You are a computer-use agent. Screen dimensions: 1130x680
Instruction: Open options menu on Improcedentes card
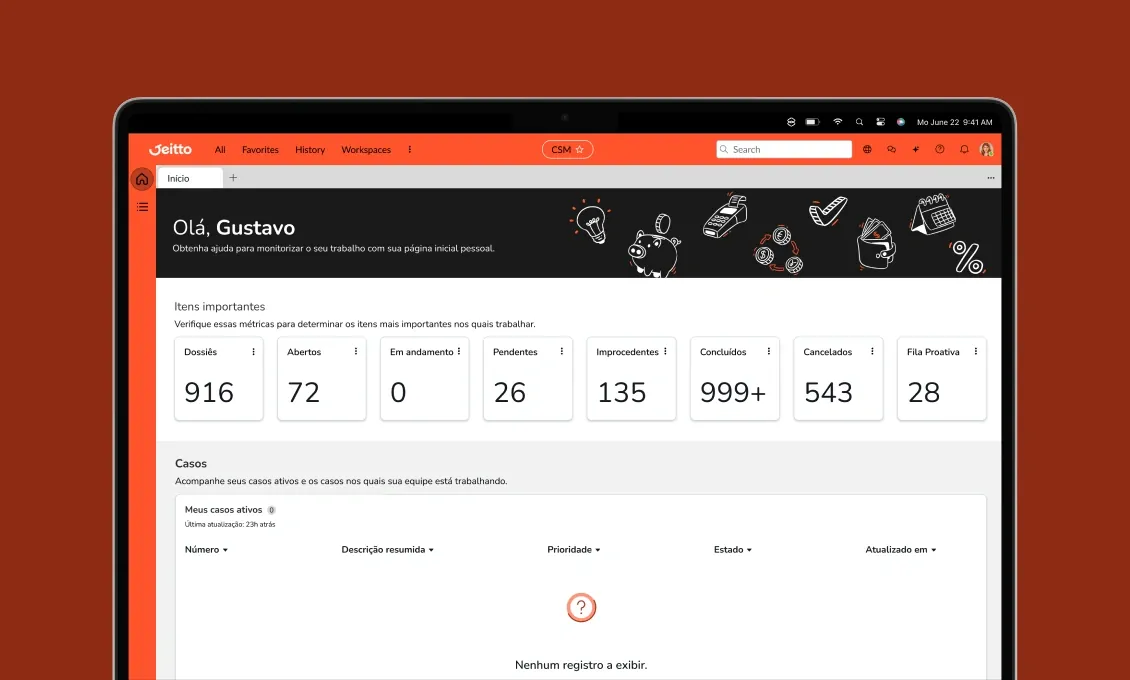665,352
